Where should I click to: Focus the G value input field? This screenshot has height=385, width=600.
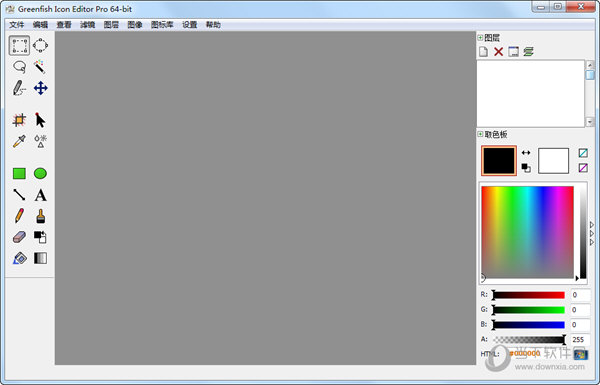[580, 310]
